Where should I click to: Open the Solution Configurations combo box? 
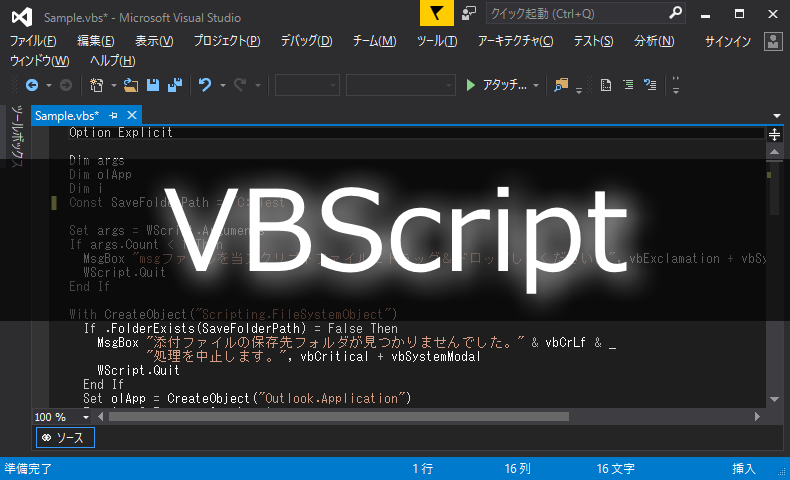point(307,85)
